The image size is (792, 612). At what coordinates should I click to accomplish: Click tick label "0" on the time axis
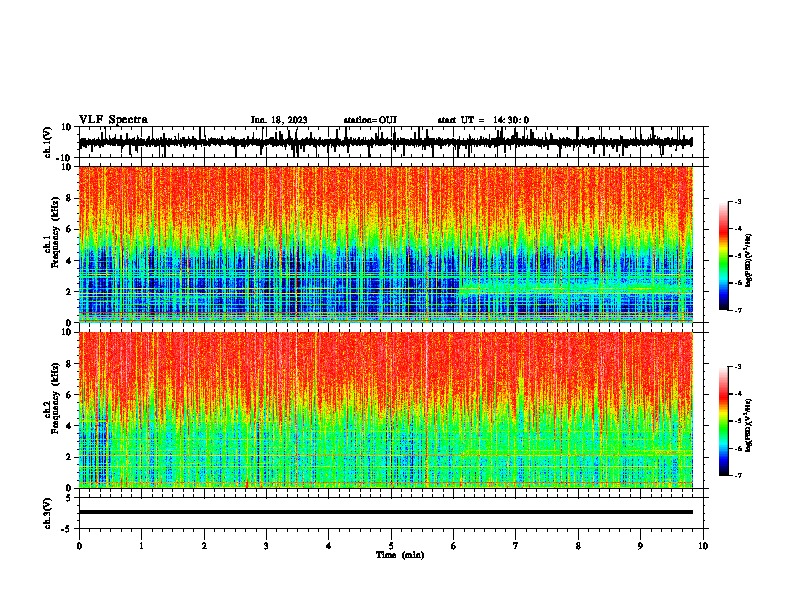coord(79,546)
